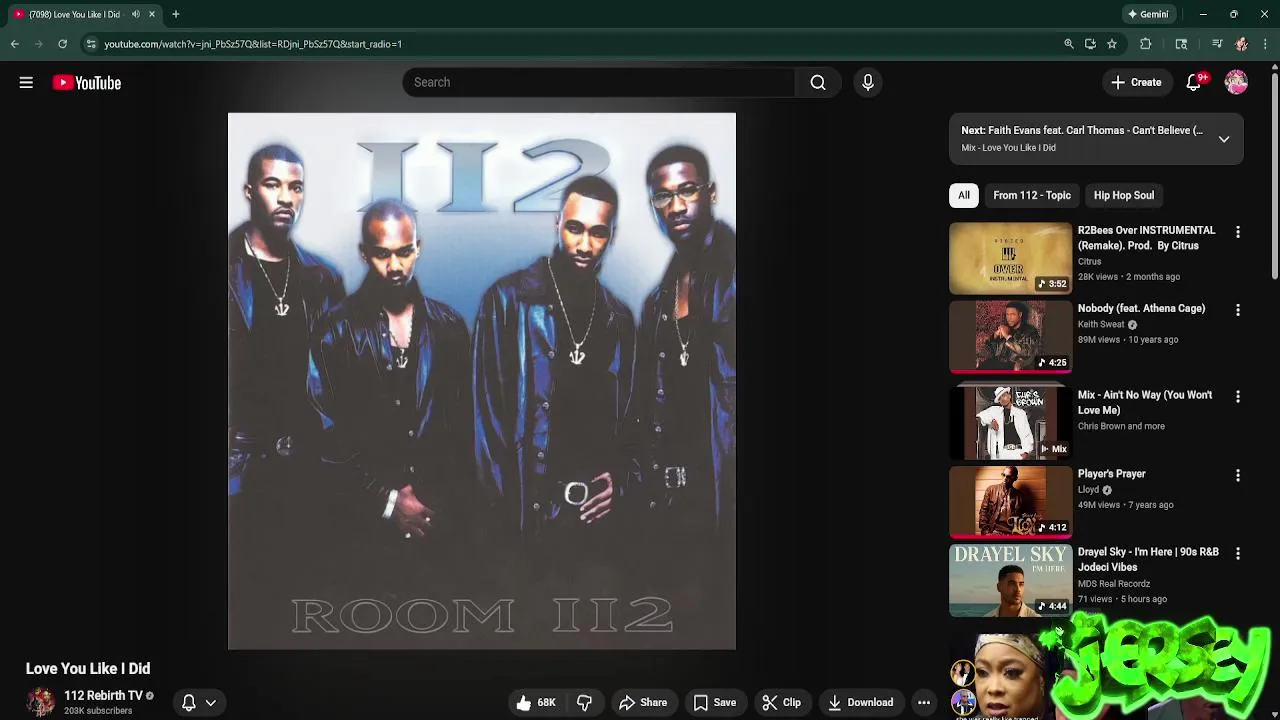Open the Chrome three-dot menu
This screenshot has width=1280, height=720.
tap(1265, 44)
